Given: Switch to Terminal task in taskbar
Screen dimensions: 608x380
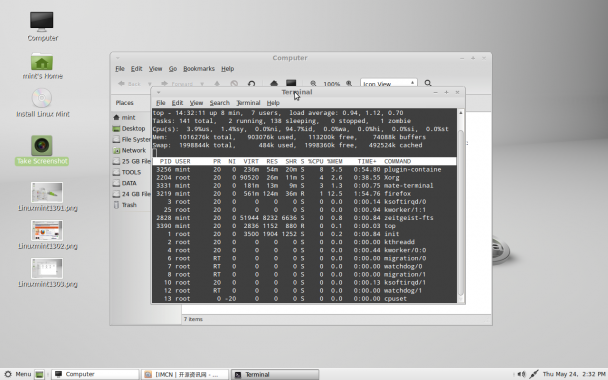Looking at the screenshot, I should (x=275, y=374).
